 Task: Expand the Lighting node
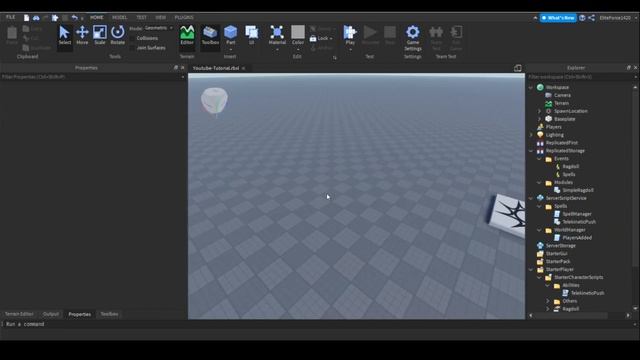(x=531, y=135)
